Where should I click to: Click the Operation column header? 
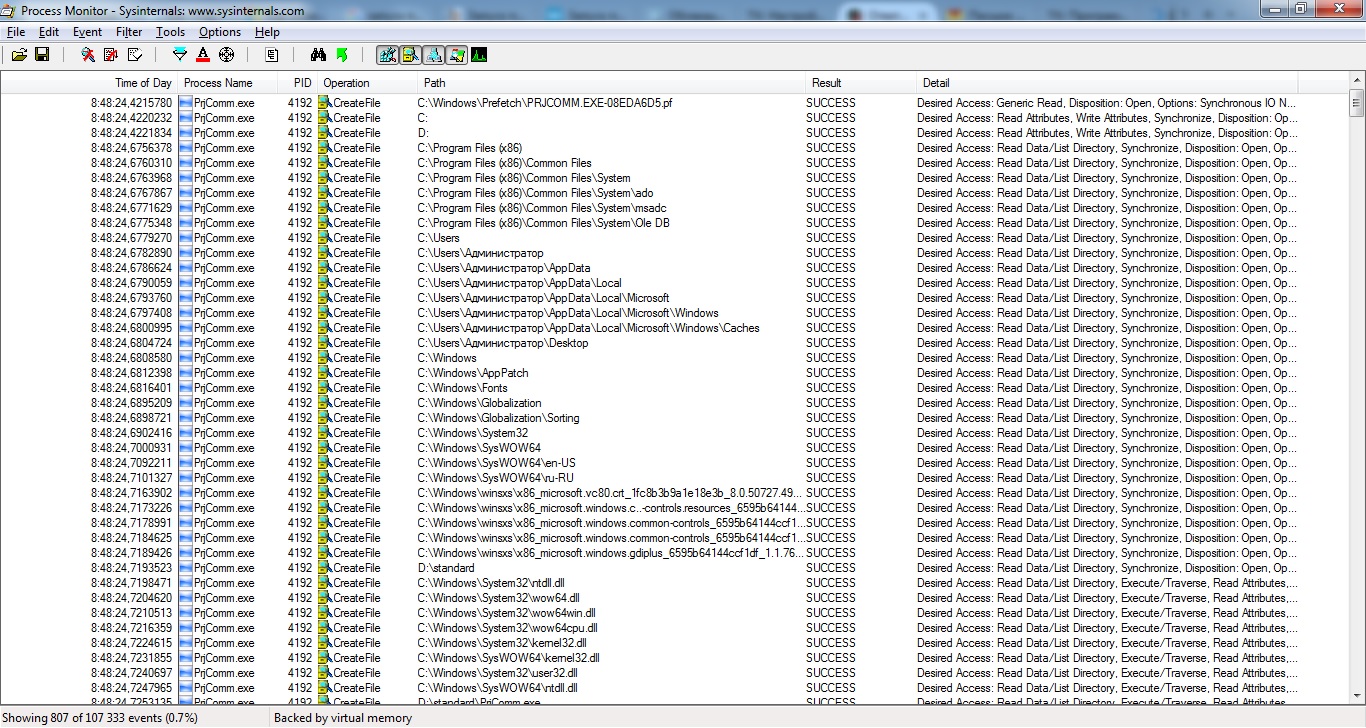tap(367, 83)
